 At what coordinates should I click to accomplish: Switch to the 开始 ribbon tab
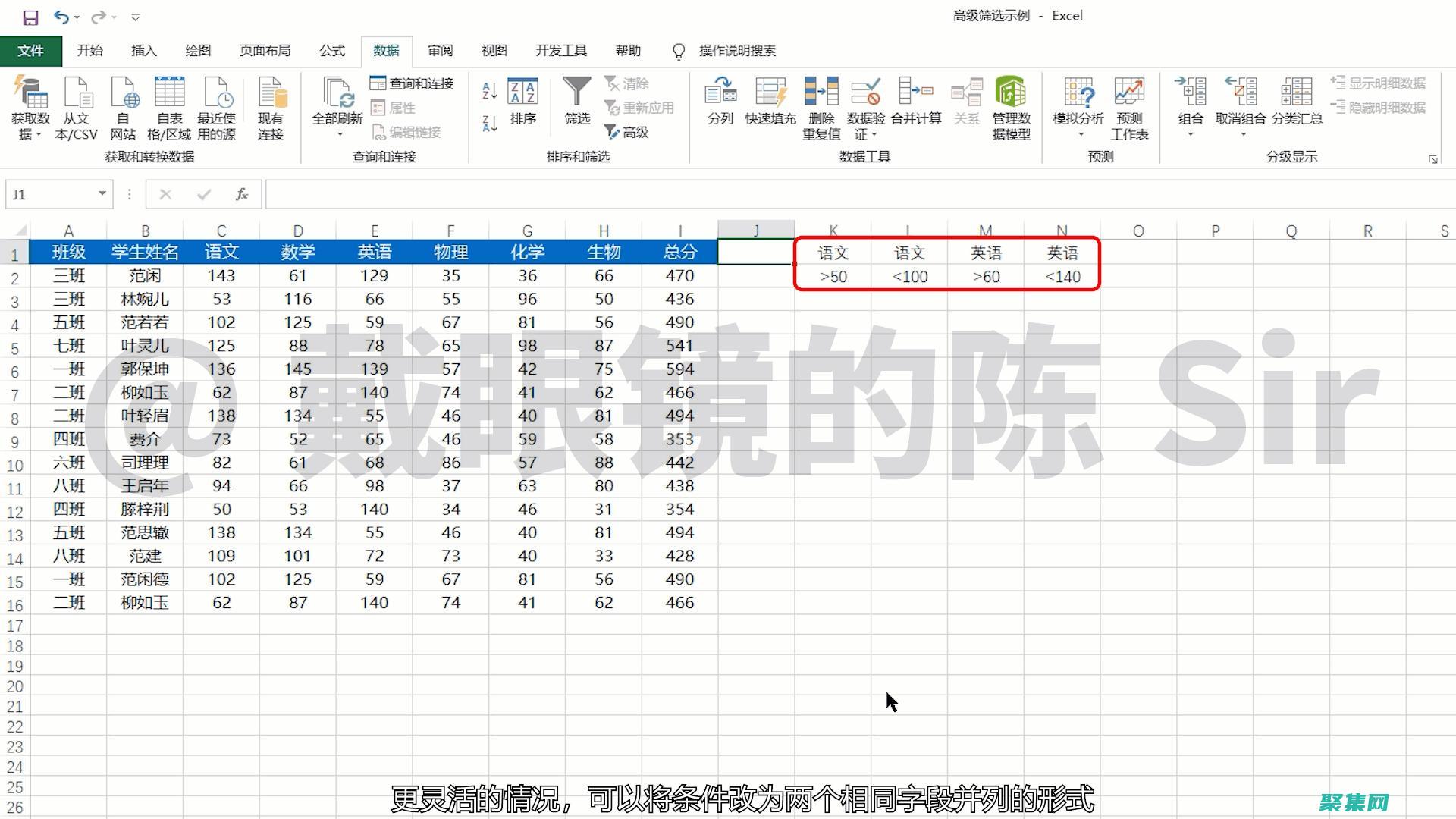[x=89, y=50]
